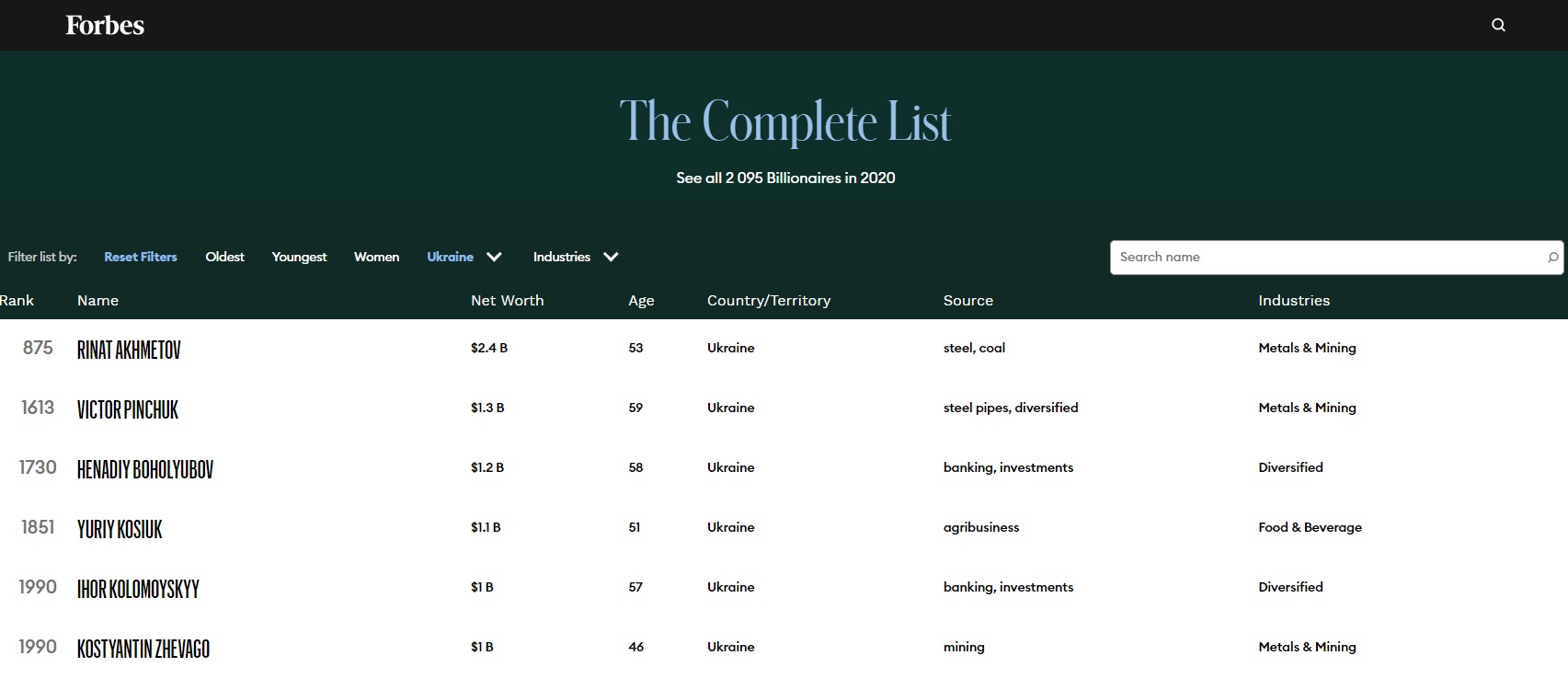
Task: Click rank 1851 cell
Action: [x=38, y=527]
